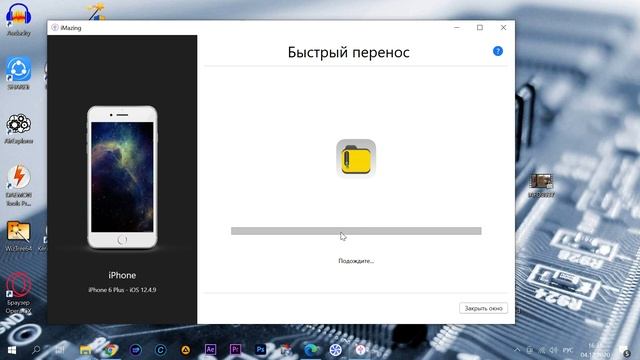The height and width of the screenshot is (360, 640).
Task: Open Photoshop from the taskbar
Action: tap(260, 350)
